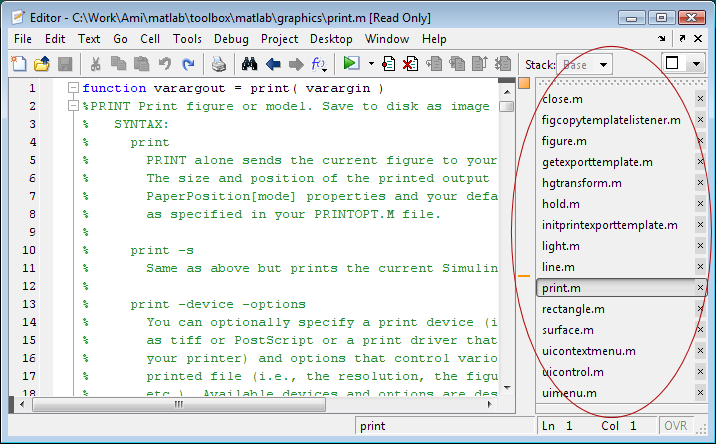Click the Run green play icon
Image resolution: width=716 pixels, height=444 pixels.
[350, 64]
